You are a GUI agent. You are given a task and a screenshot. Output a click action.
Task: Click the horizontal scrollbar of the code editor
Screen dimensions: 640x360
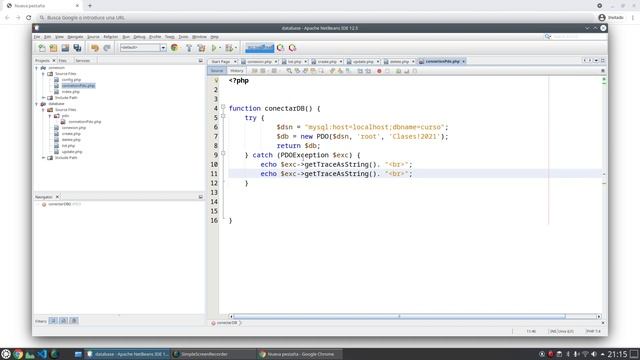click(x=399, y=316)
